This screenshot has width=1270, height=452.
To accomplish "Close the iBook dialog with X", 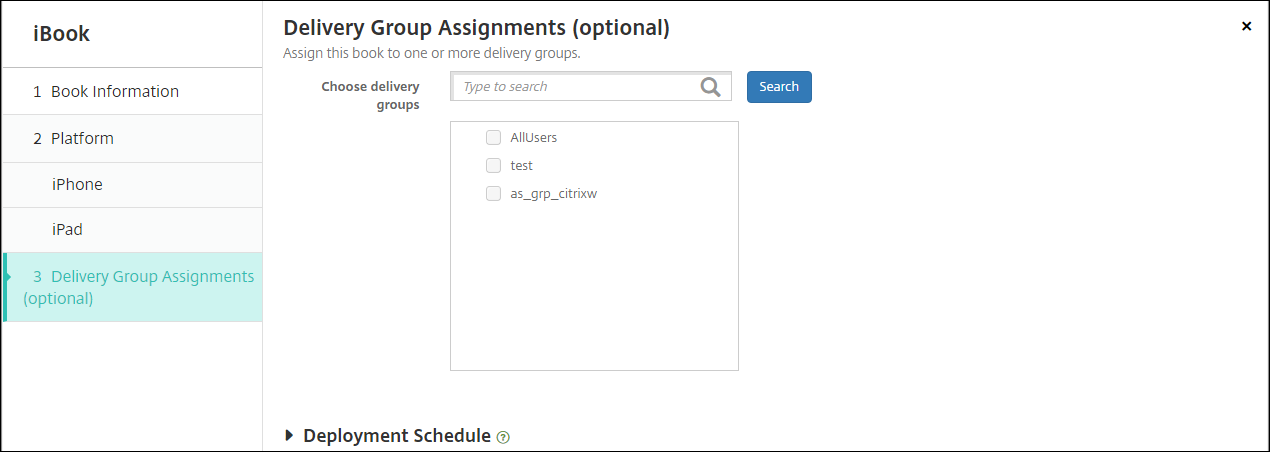I will (x=1246, y=26).
